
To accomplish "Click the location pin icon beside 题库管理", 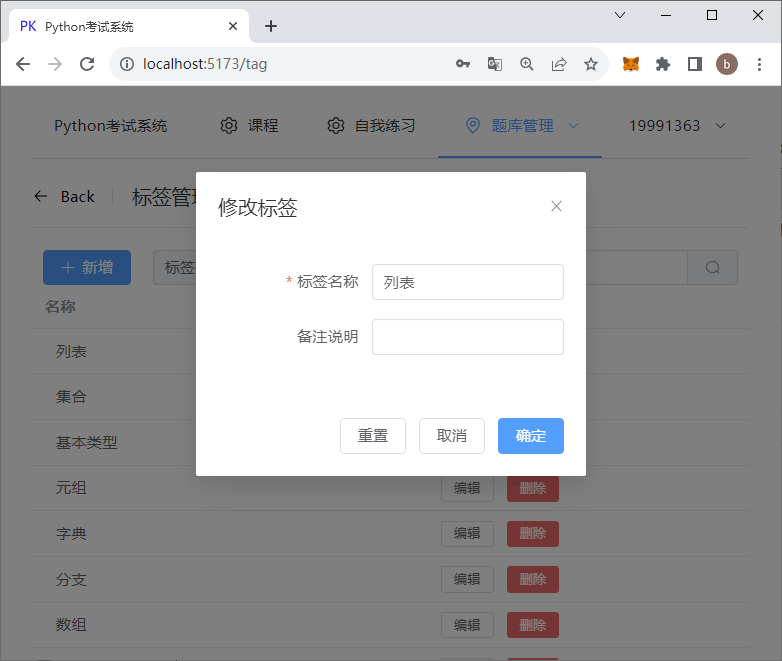I will 473,126.
